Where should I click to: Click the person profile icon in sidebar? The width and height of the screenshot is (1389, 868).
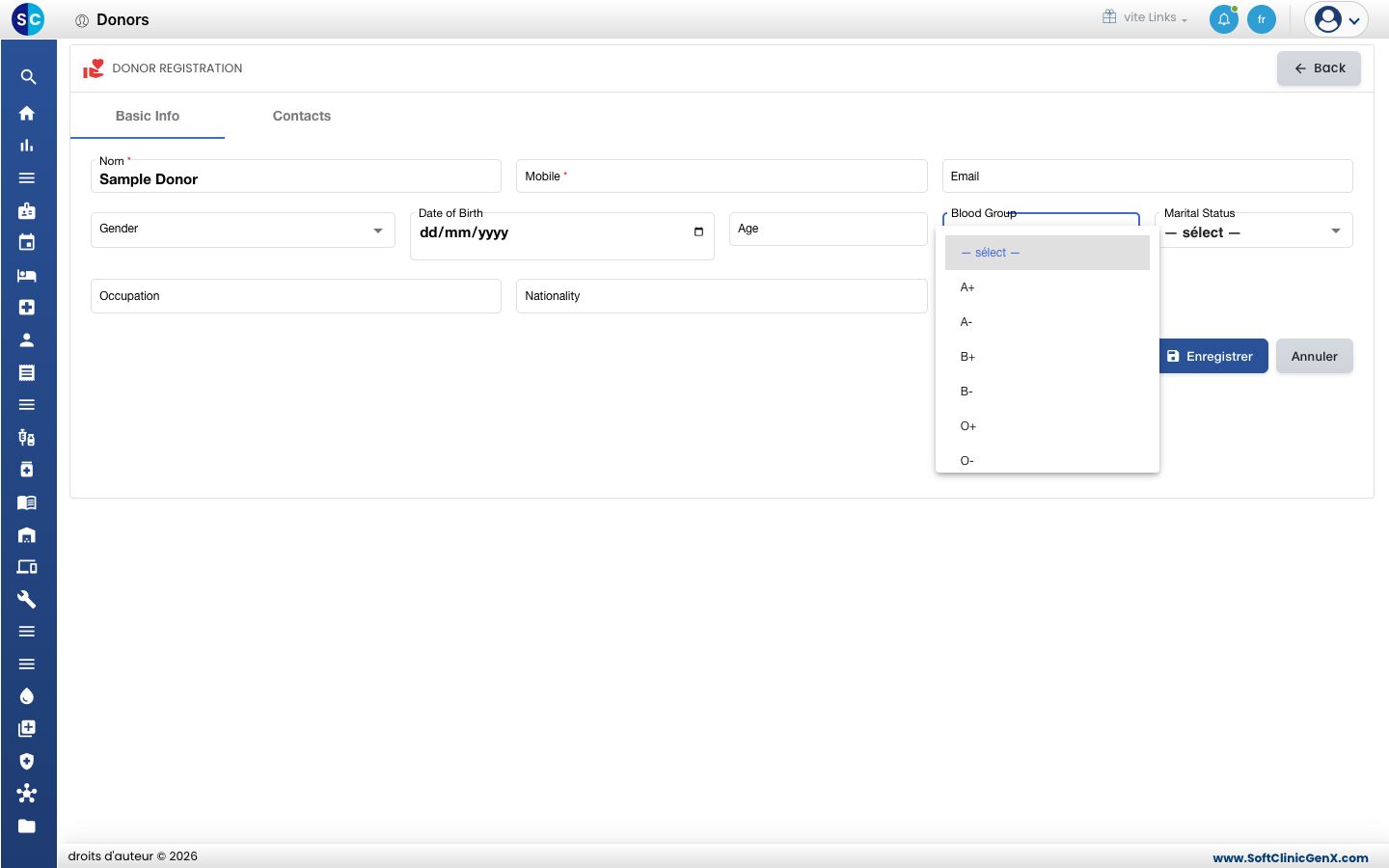[x=27, y=339]
